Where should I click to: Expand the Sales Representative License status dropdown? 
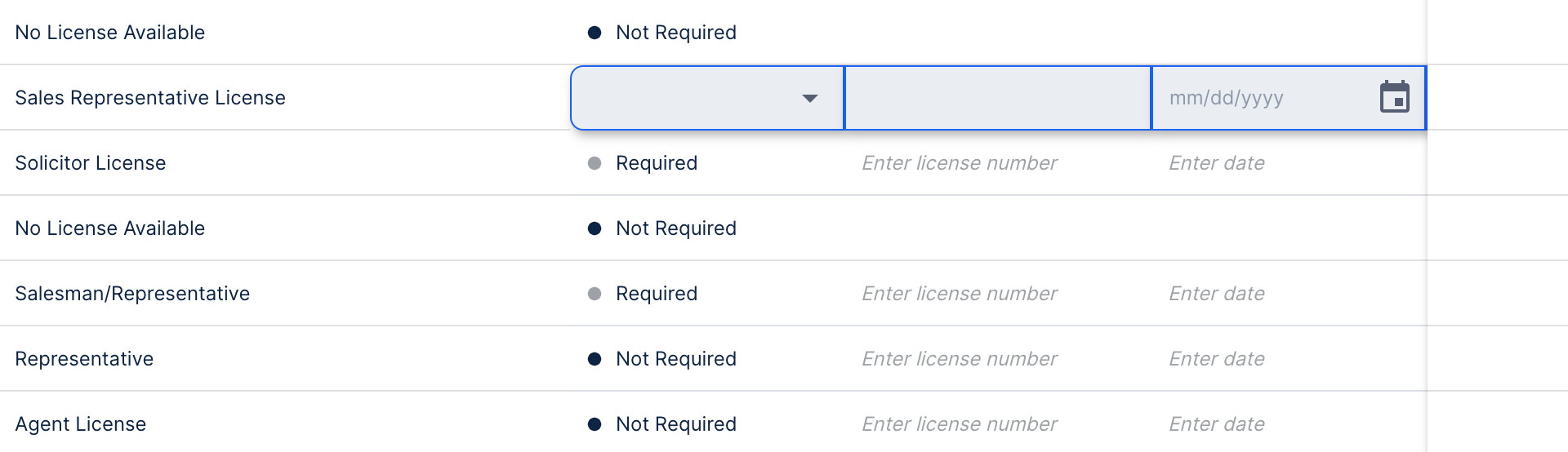coord(706,98)
